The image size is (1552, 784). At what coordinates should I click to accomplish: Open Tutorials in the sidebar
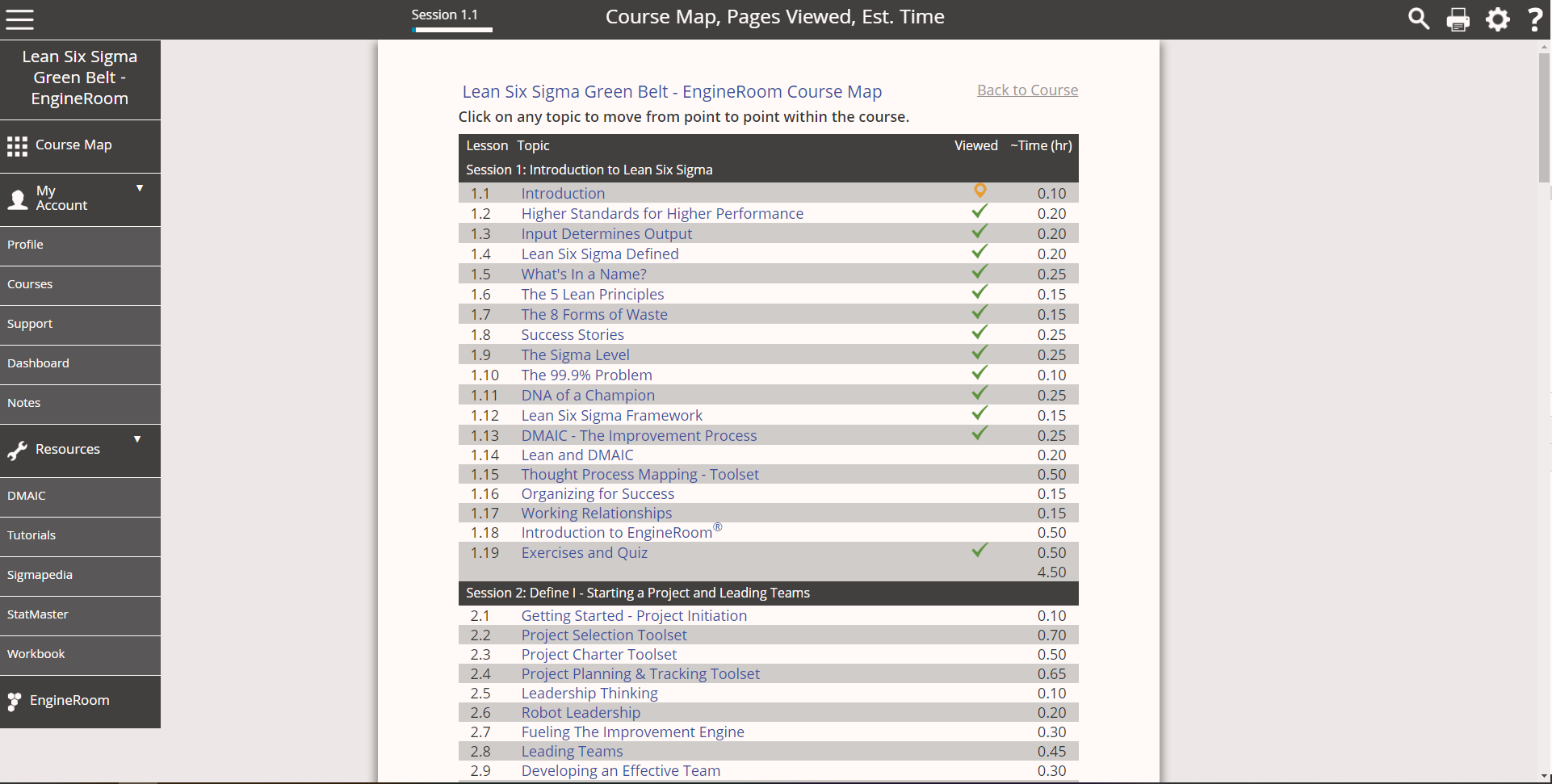[x=80, y=536]
